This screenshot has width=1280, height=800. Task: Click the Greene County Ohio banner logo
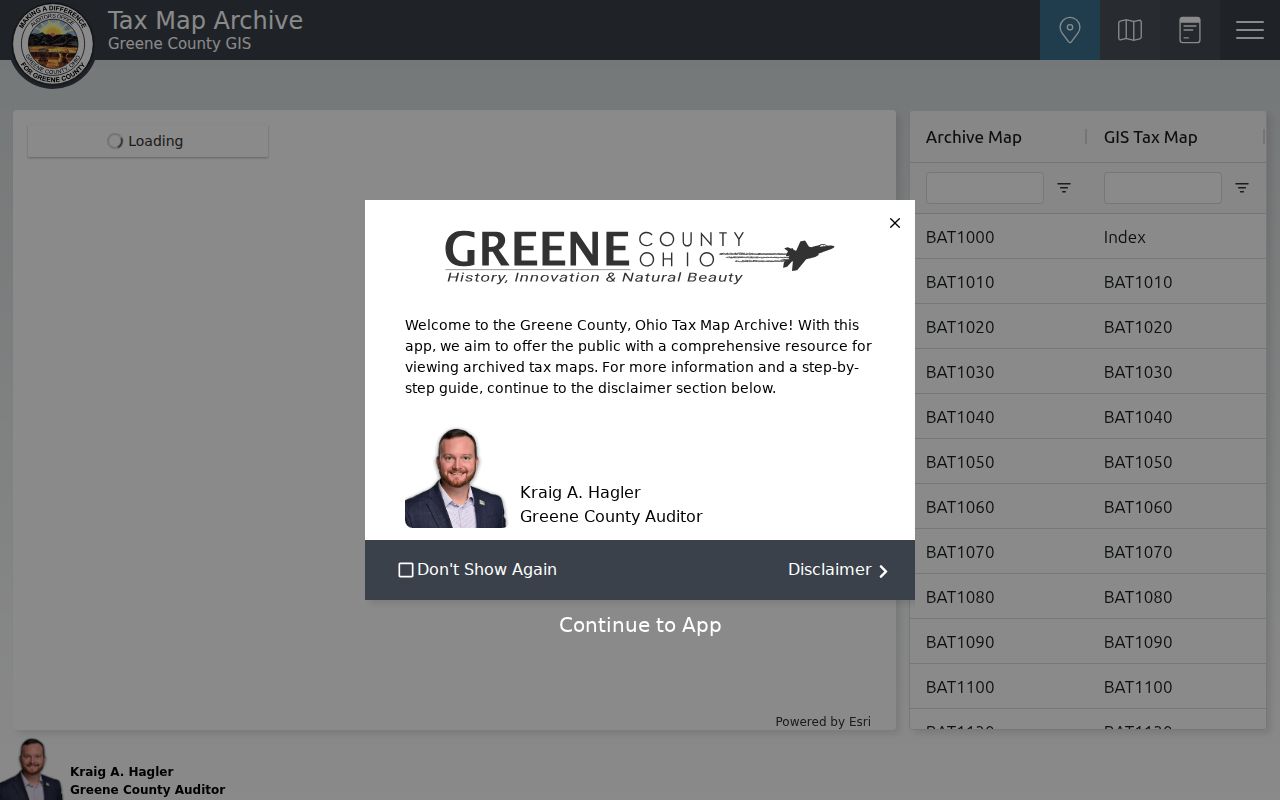tap(640, 257)
